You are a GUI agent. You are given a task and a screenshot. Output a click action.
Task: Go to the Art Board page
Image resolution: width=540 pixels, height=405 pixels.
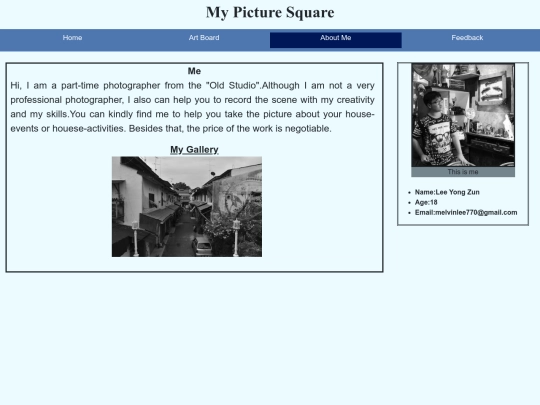204,38
